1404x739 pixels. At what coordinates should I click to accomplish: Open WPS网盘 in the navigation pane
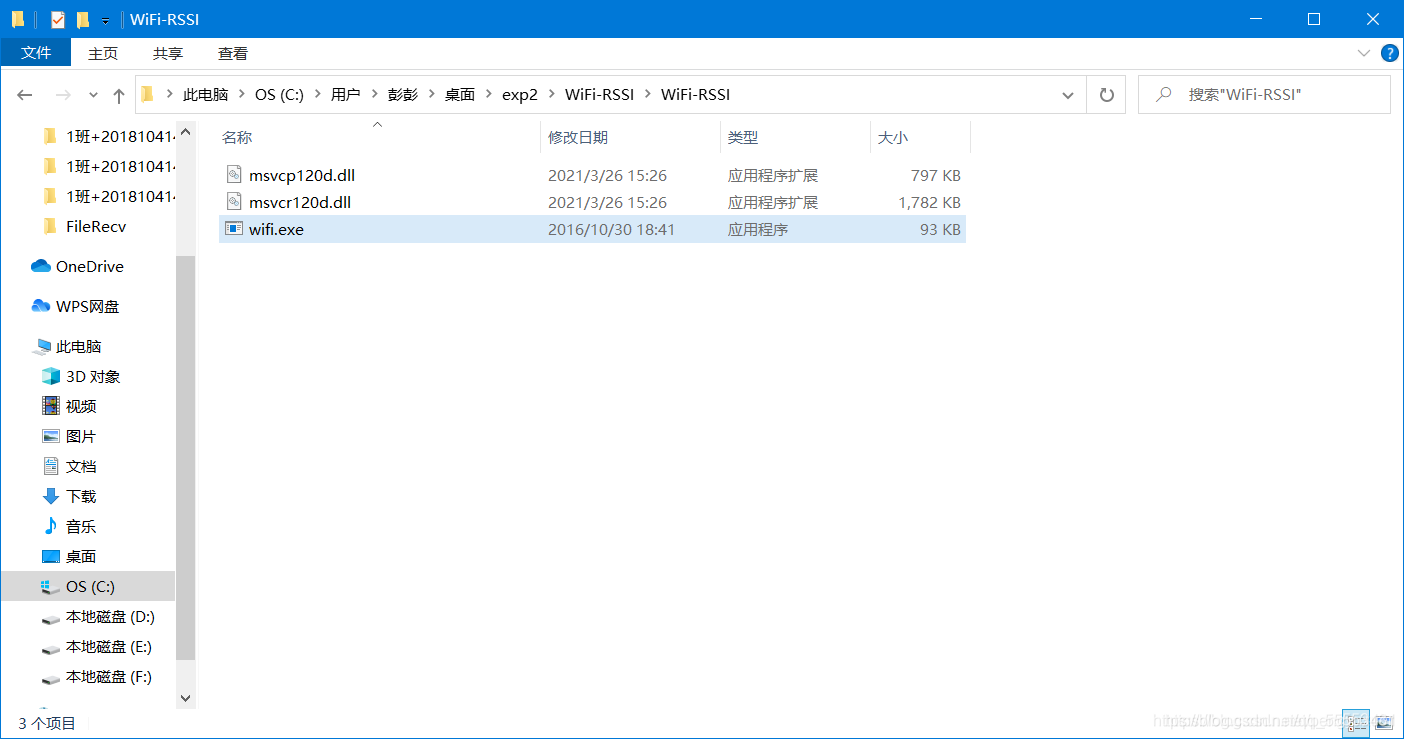88,306
